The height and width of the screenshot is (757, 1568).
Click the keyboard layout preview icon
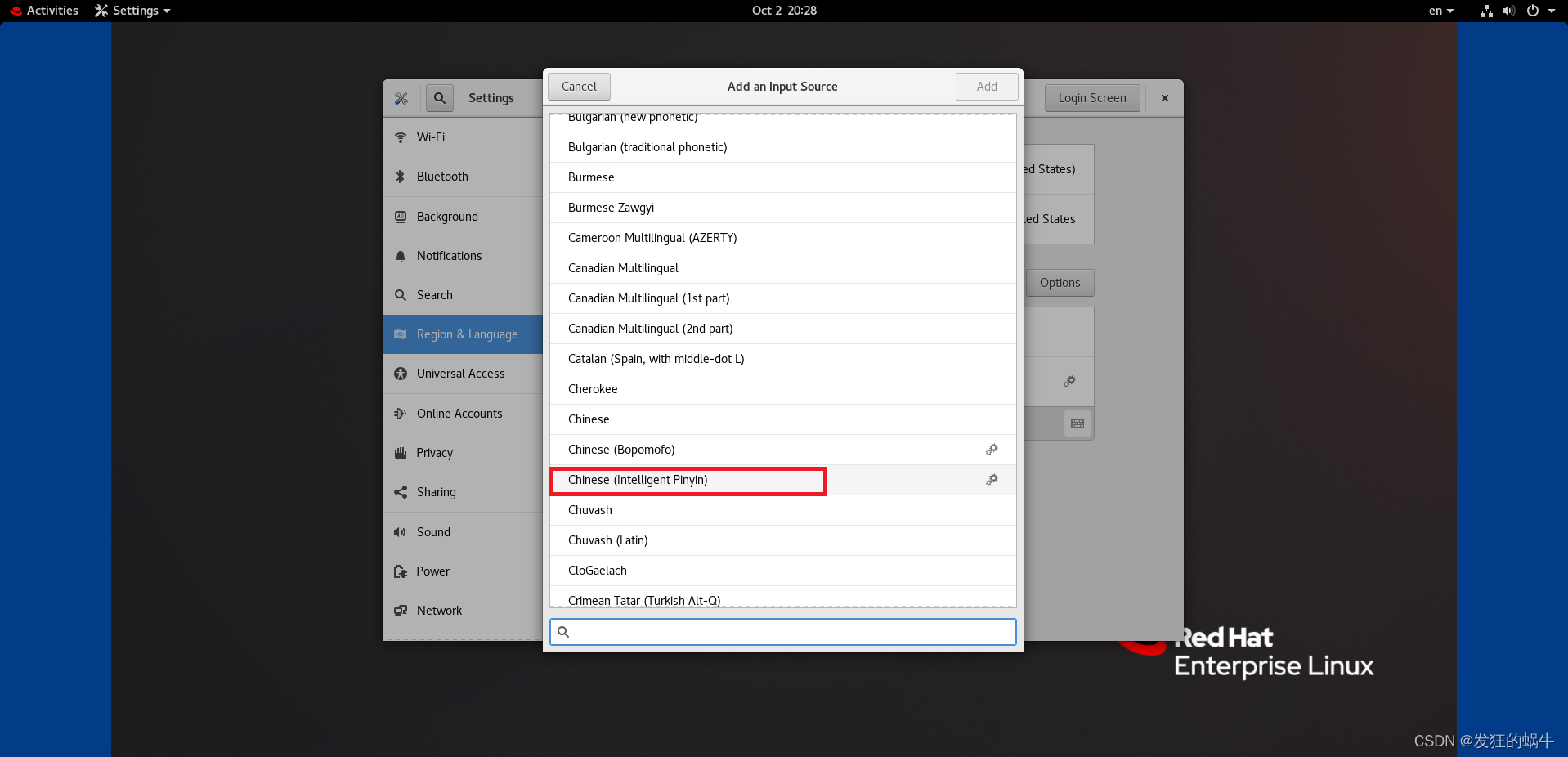1077,423
